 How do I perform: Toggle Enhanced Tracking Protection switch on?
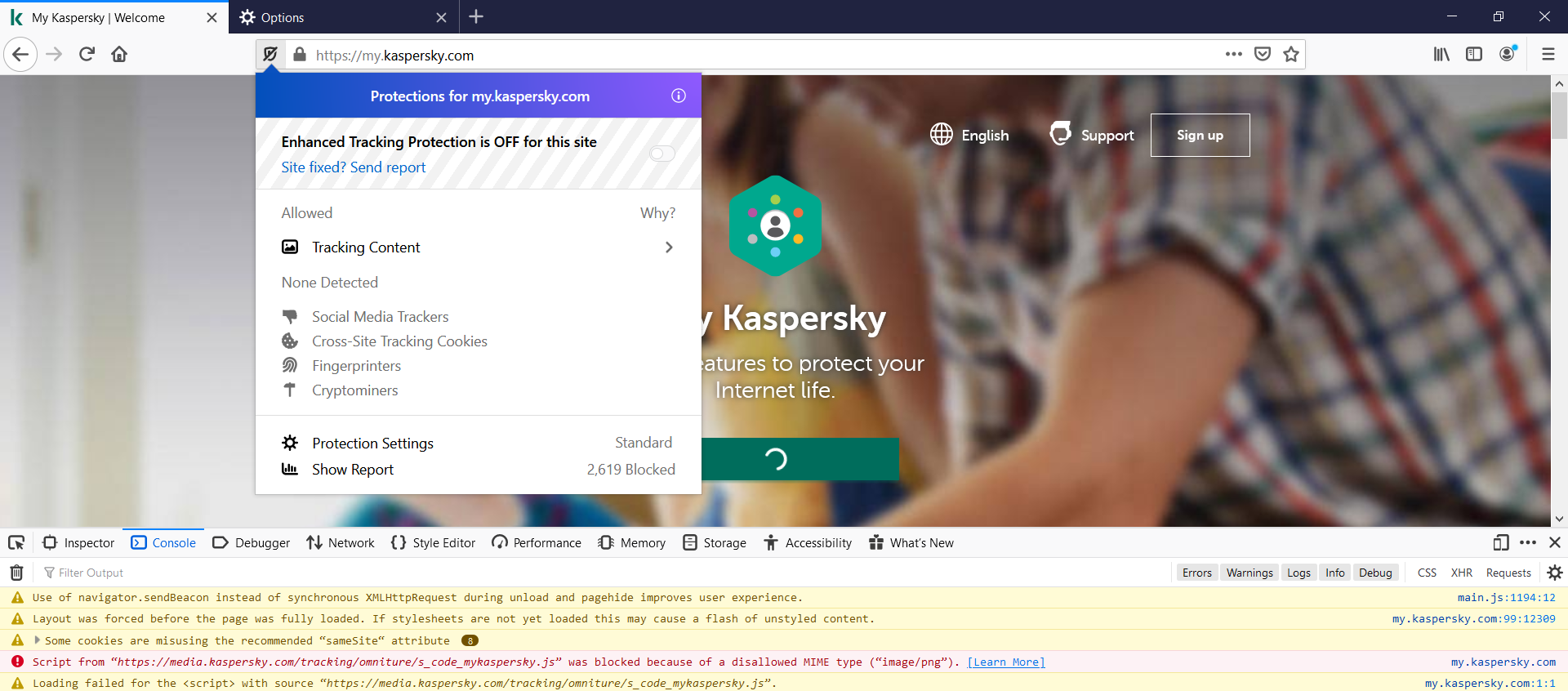pyautogui.click(x=662, y=154)
